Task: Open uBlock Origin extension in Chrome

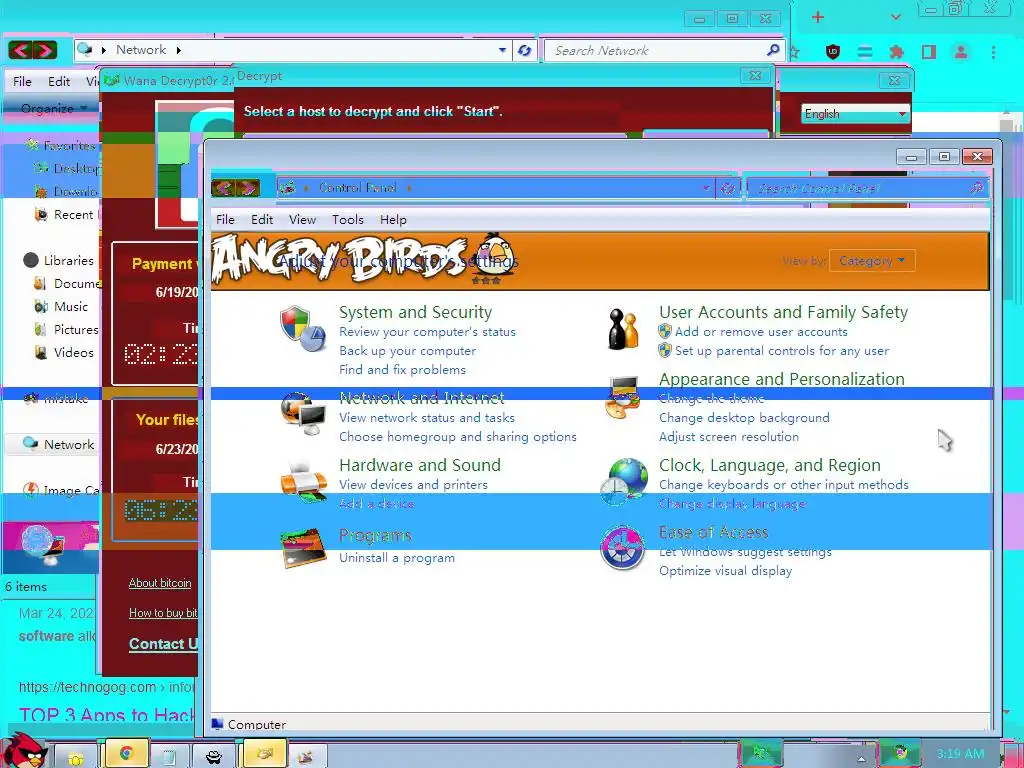Action: coord(833,52)
